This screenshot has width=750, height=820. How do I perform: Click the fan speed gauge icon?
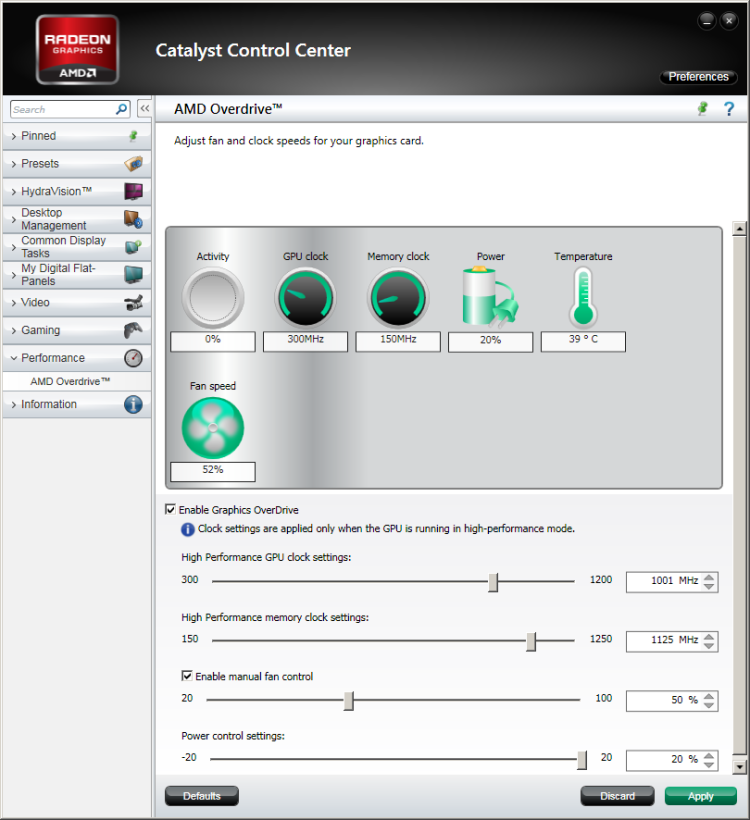coord(212,427)
